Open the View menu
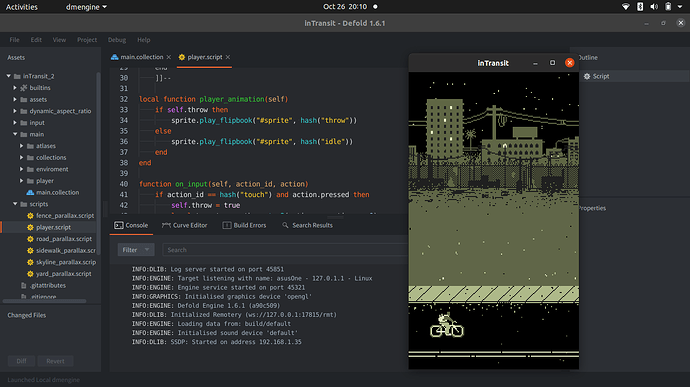This screenshot has width=690, height=387. (x=59, y=40)
